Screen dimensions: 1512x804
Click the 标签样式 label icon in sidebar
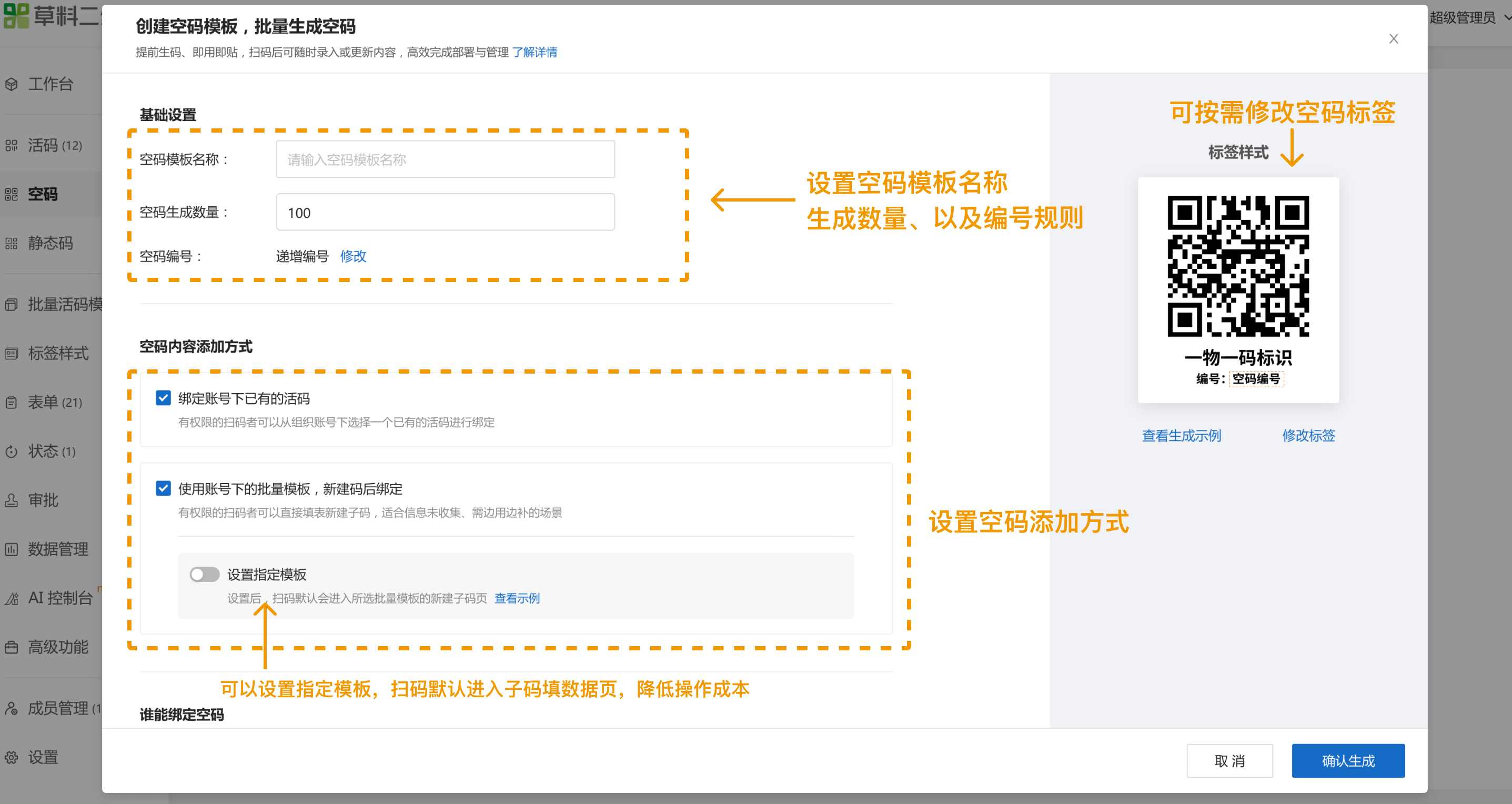pyautogui.click(x=12, y=353)
